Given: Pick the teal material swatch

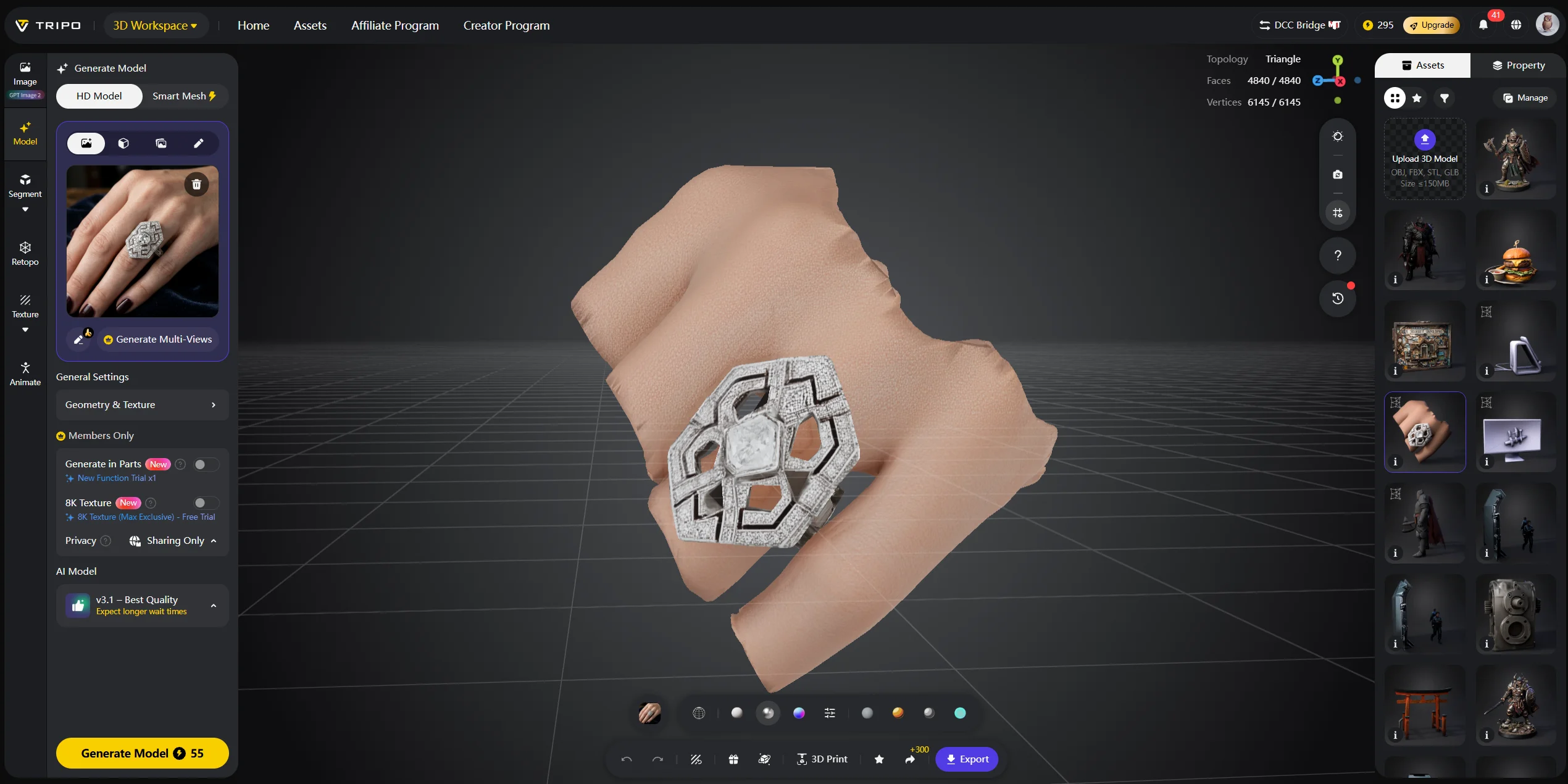Looking at the screenshot, I should pyautogui.click(x=960, y=713).
